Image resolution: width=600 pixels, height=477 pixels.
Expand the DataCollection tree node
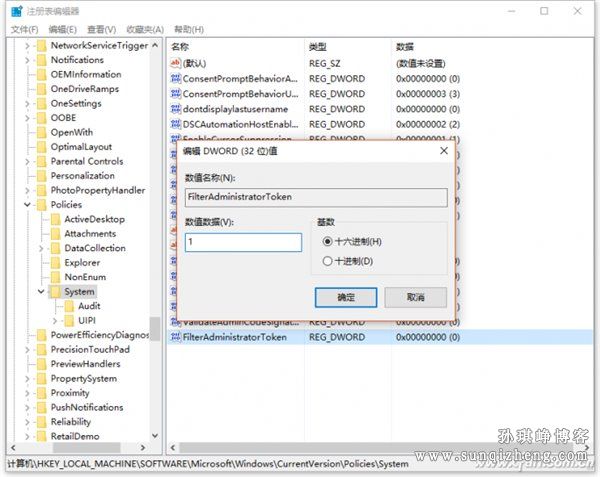(41, 249)
